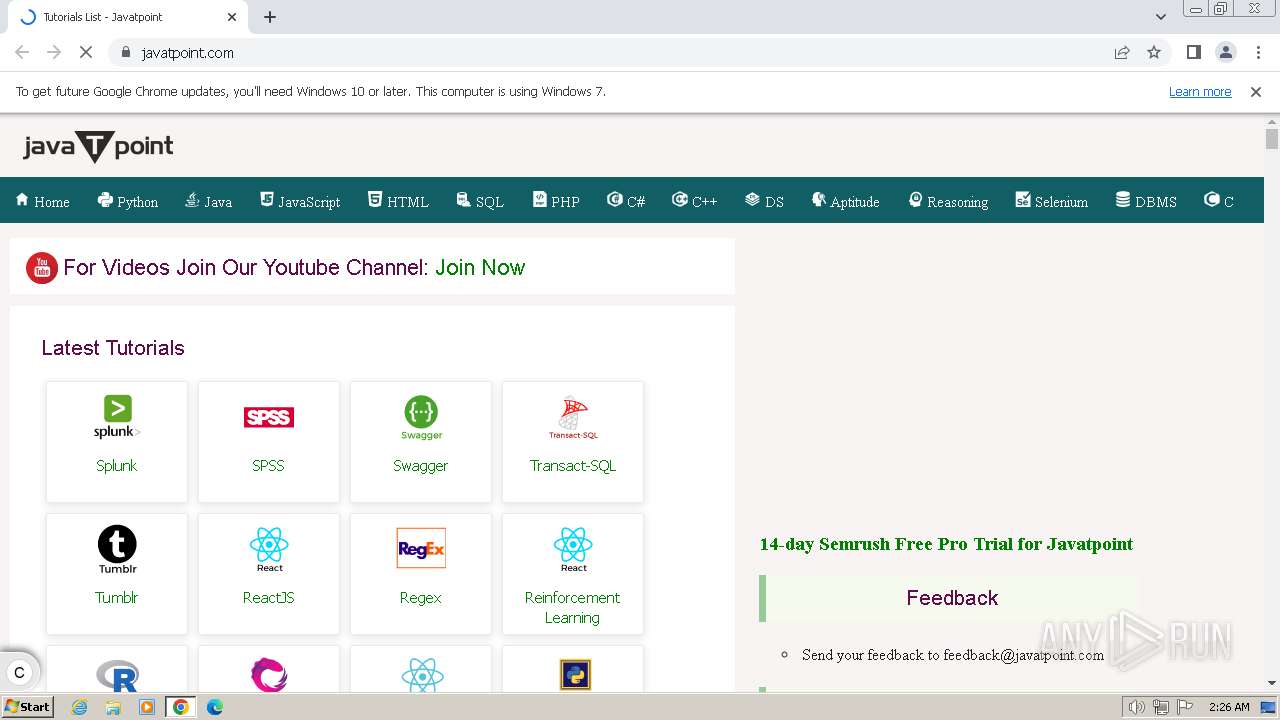Viewport: 1280px width, 720px height.
Task: Stop loading the page in Chrome
Action: point(86,52)
